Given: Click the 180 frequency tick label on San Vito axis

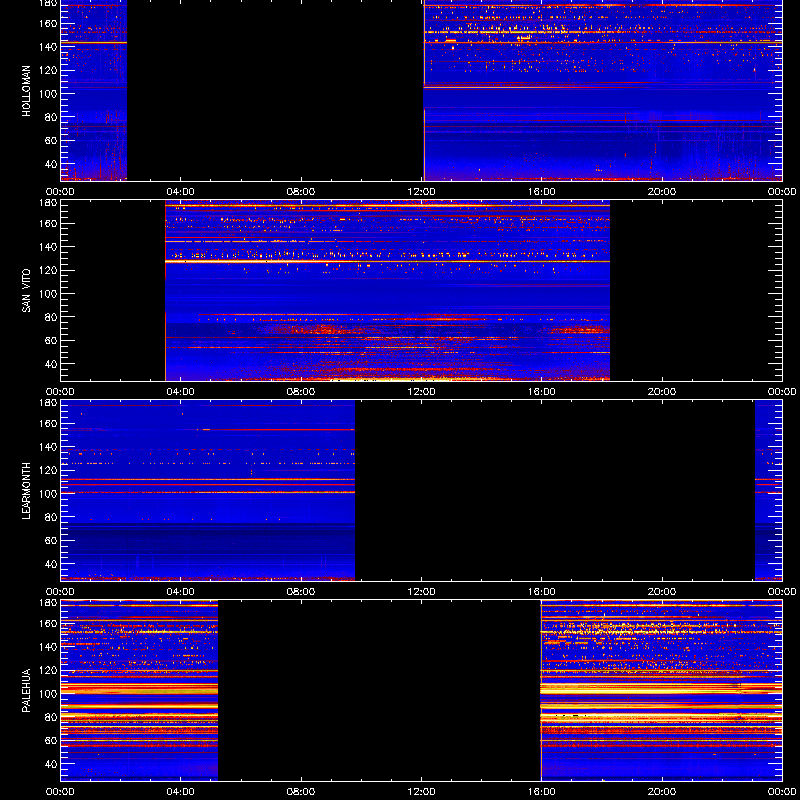Looking at the screenshot, I should coord(49,203).
